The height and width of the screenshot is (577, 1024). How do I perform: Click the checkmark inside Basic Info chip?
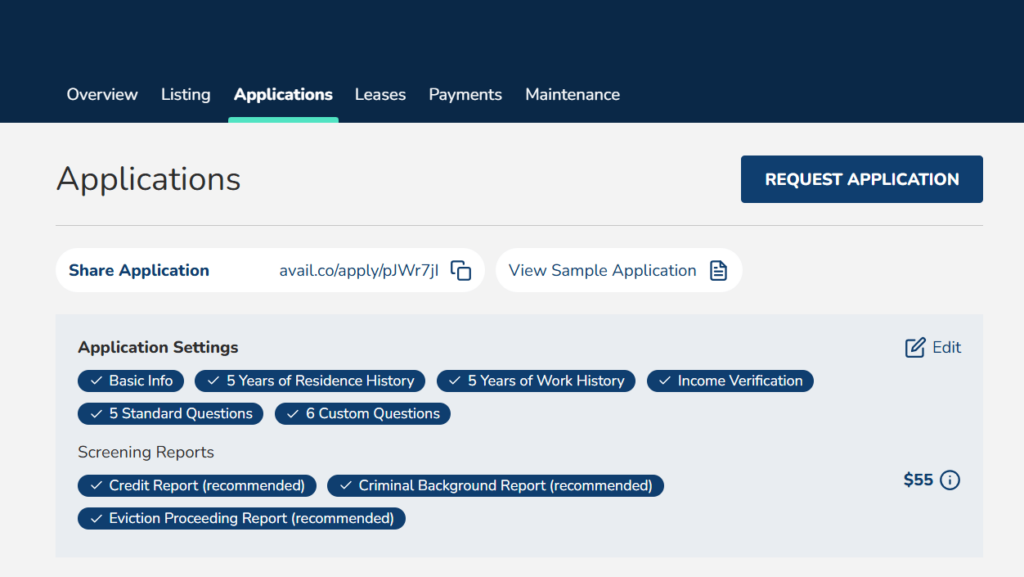pos(94,380)
